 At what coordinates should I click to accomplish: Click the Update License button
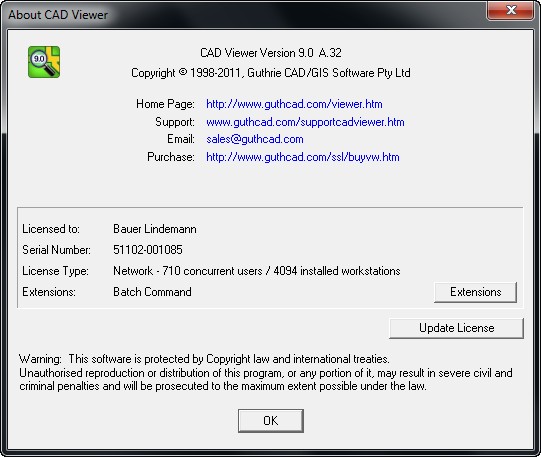456,328
